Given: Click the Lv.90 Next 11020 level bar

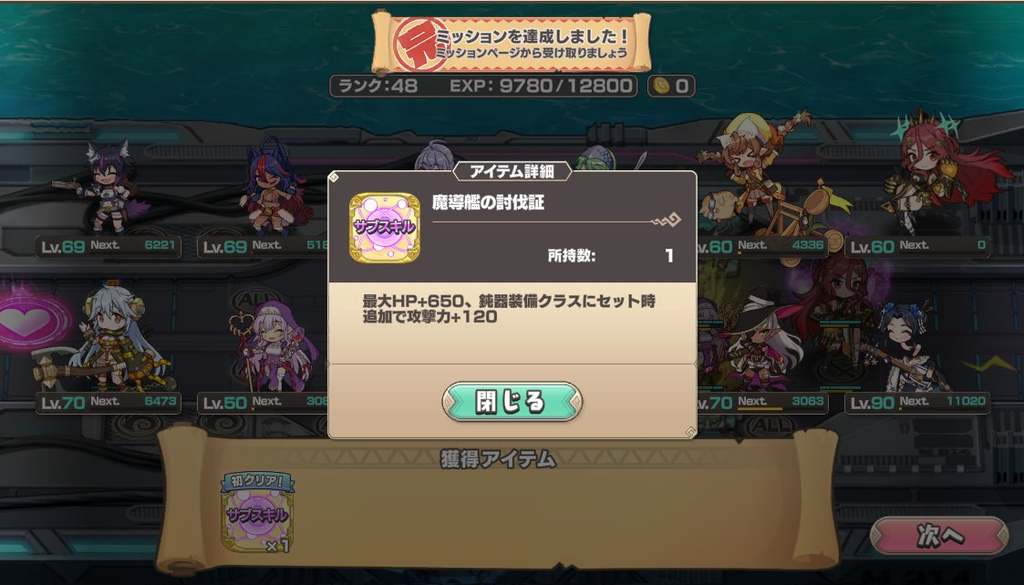Looking at the screenshot, I should click(917, 402).
